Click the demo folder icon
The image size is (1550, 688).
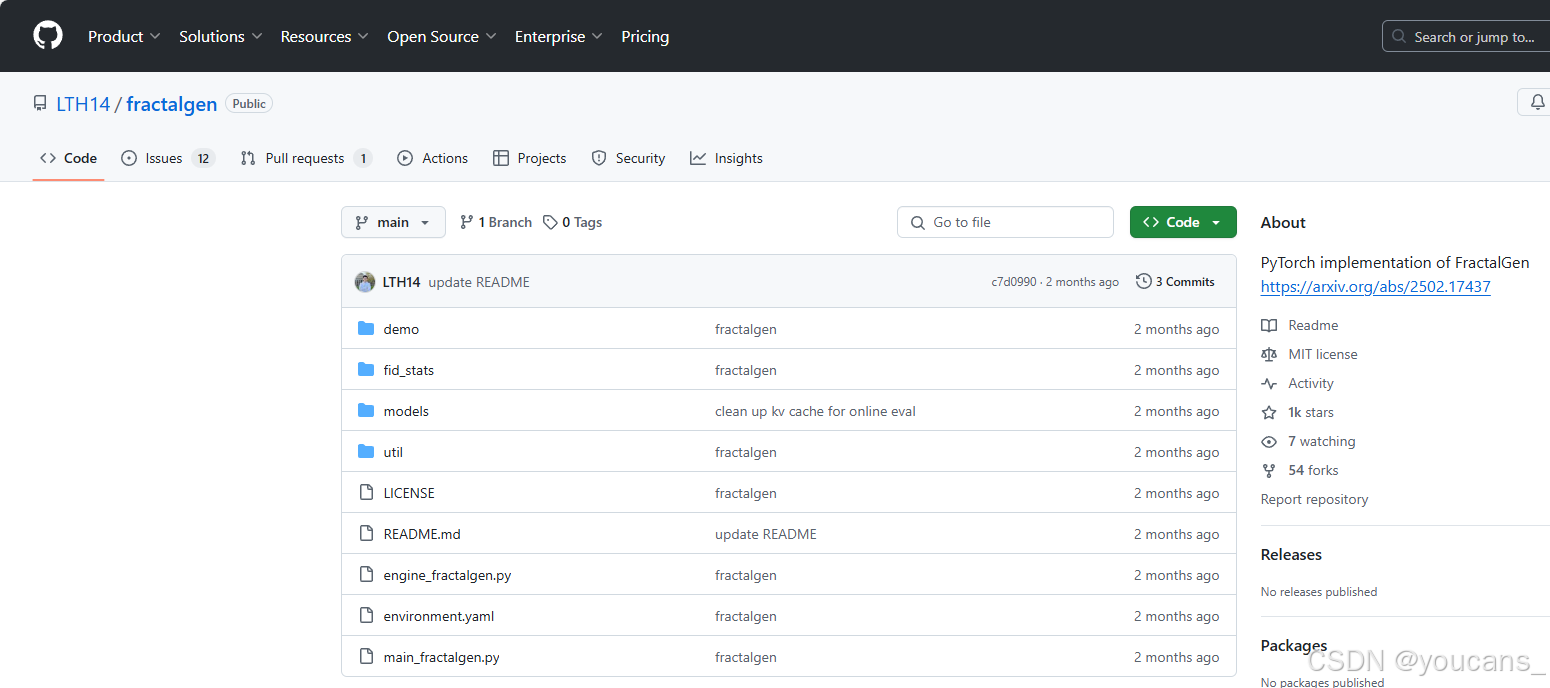point(366,329)
